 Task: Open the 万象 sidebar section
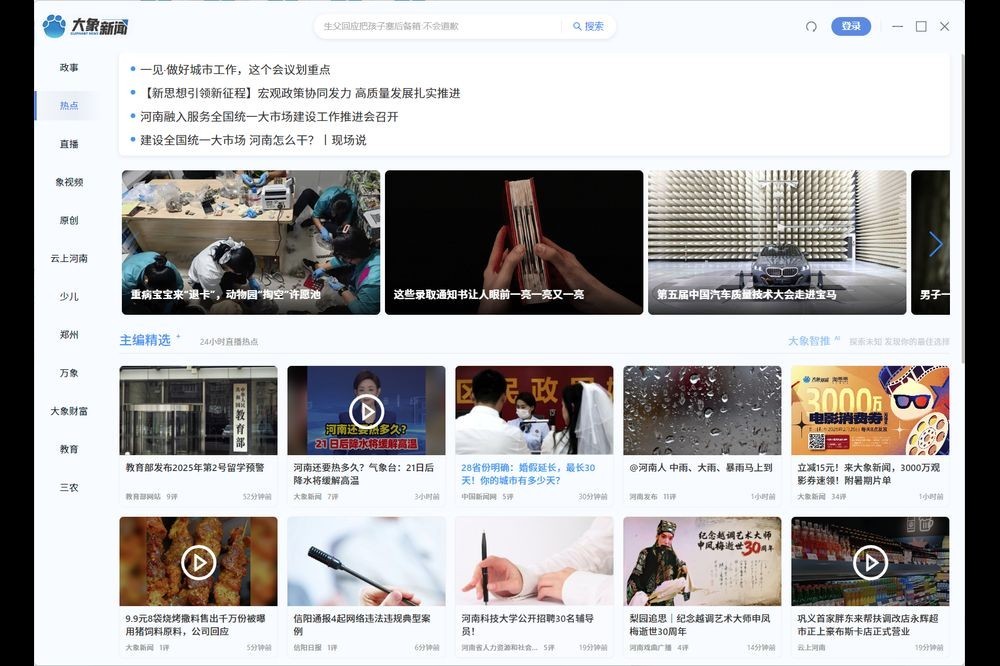click(69, 373)
